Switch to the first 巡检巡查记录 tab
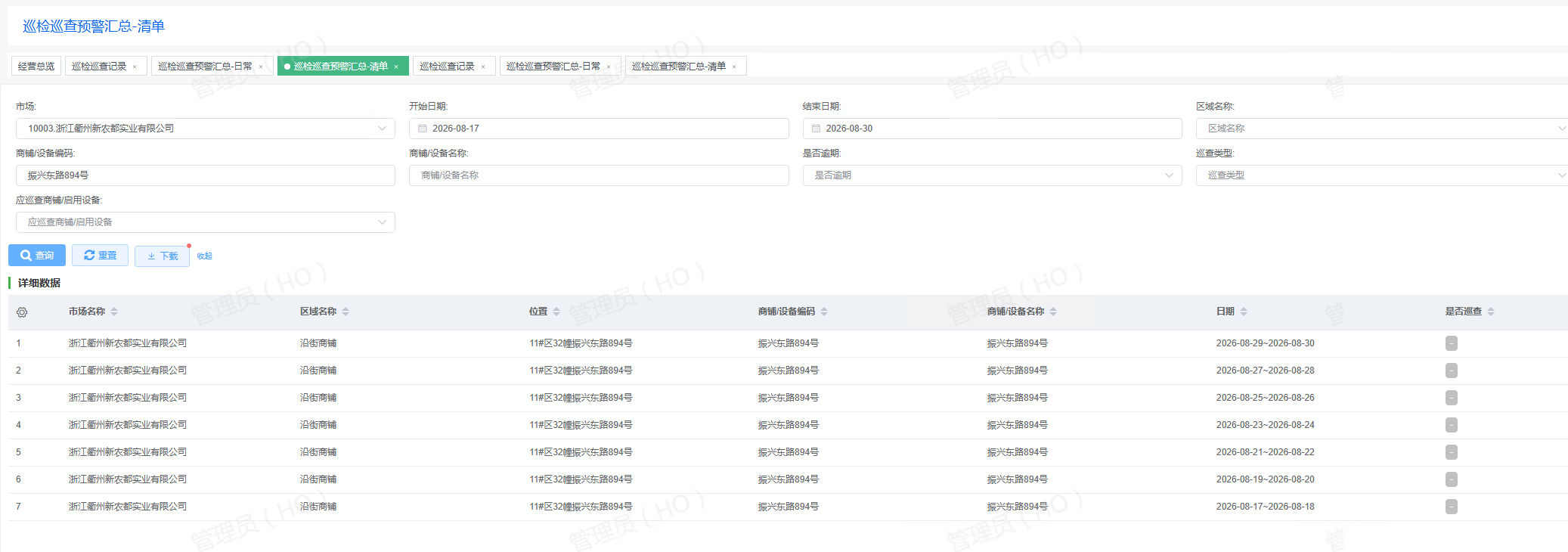 click(104, 67)
